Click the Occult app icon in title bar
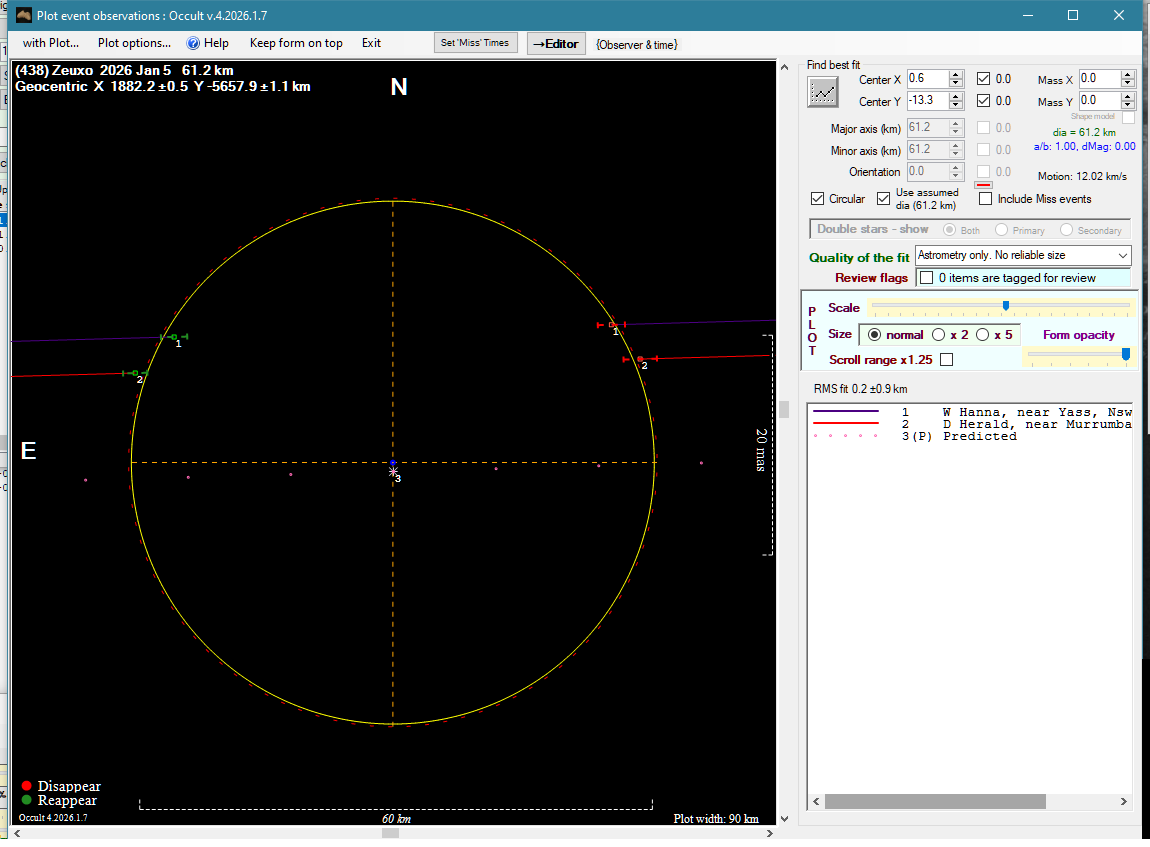Screen dimensions: 1150x847 (23, 15)
